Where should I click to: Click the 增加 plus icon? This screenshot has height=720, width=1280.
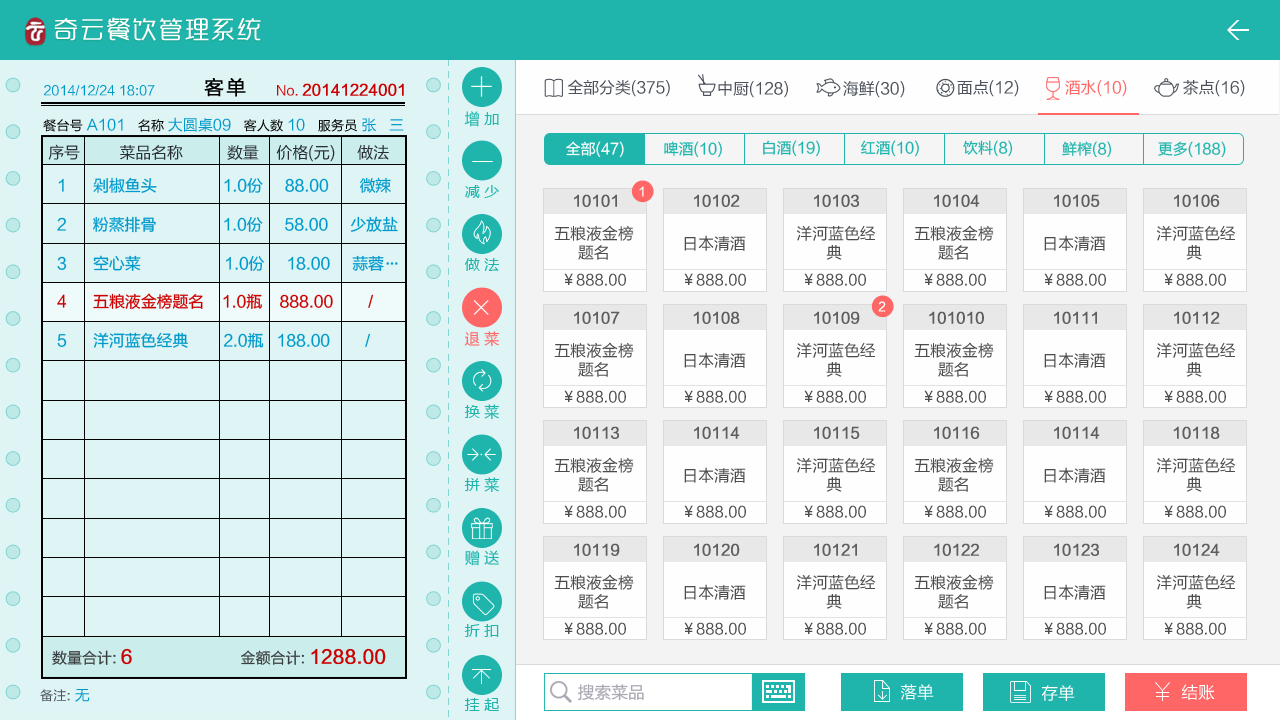click(482, 88)
